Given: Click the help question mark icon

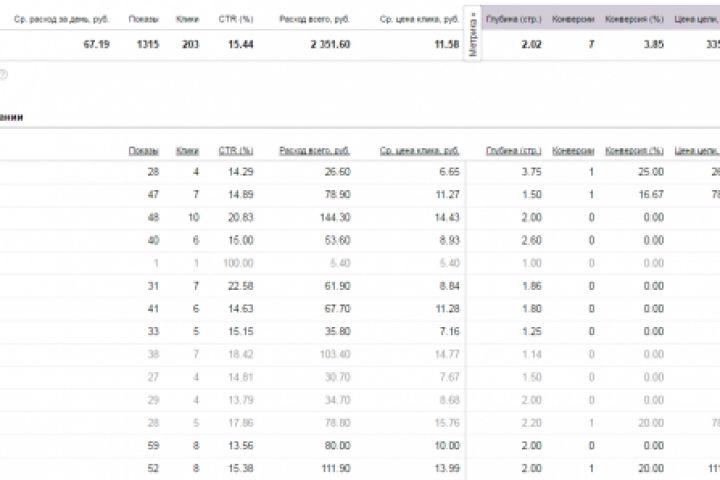Looking at the screenshot, I should [x=3, y=73].
